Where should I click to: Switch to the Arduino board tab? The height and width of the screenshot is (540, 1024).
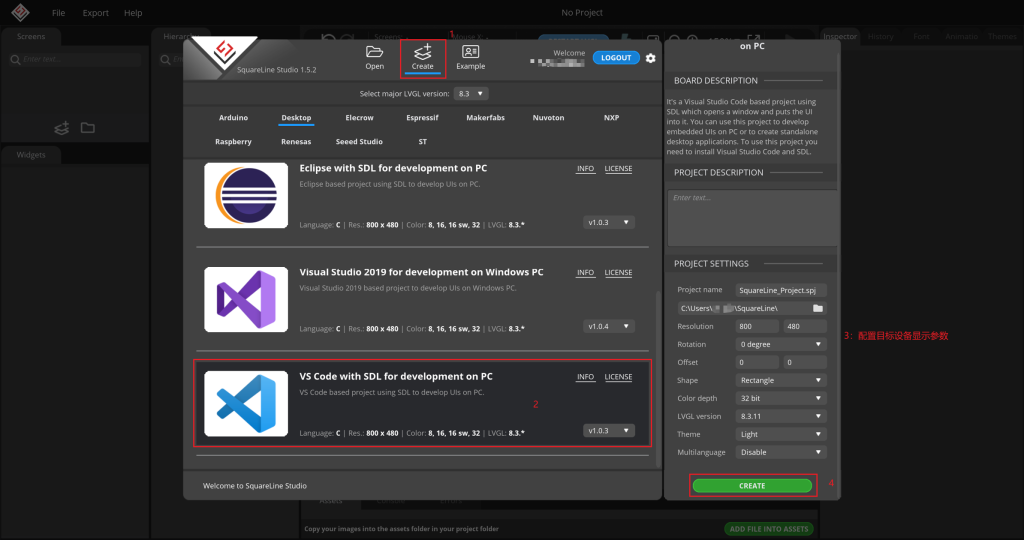(233, 118)
